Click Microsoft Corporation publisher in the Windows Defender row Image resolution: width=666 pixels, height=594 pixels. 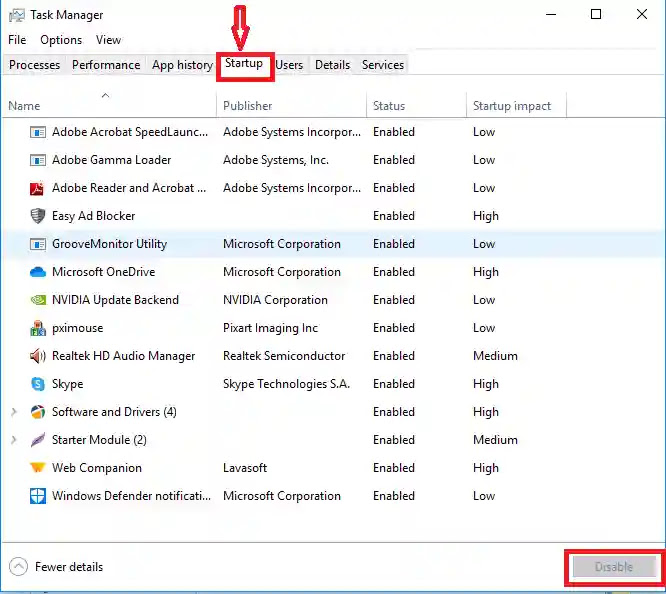282,496
